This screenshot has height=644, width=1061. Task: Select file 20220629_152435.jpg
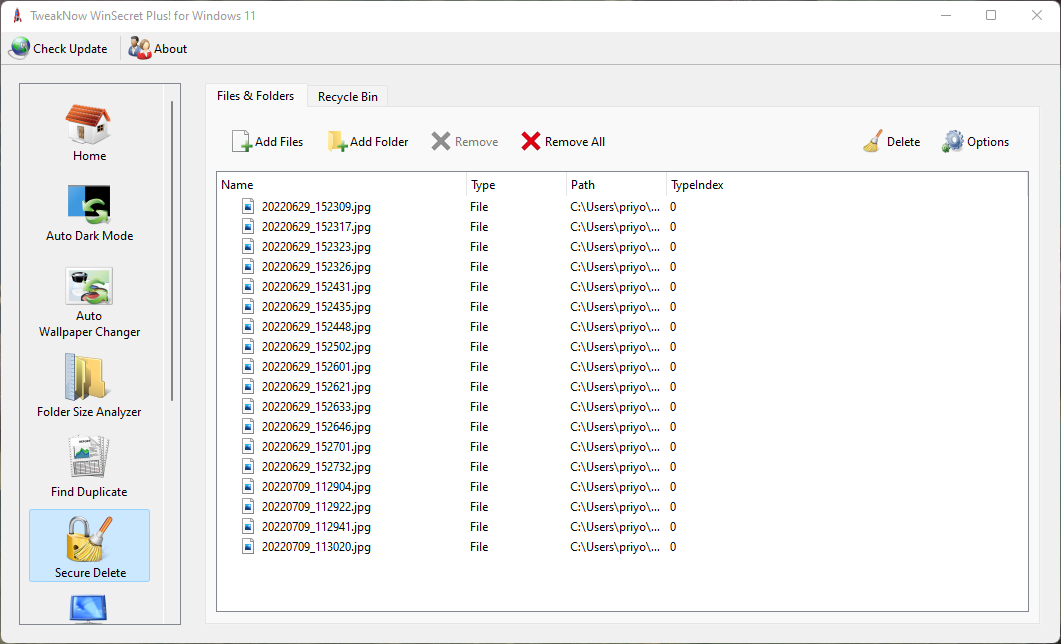coord(316,307)
